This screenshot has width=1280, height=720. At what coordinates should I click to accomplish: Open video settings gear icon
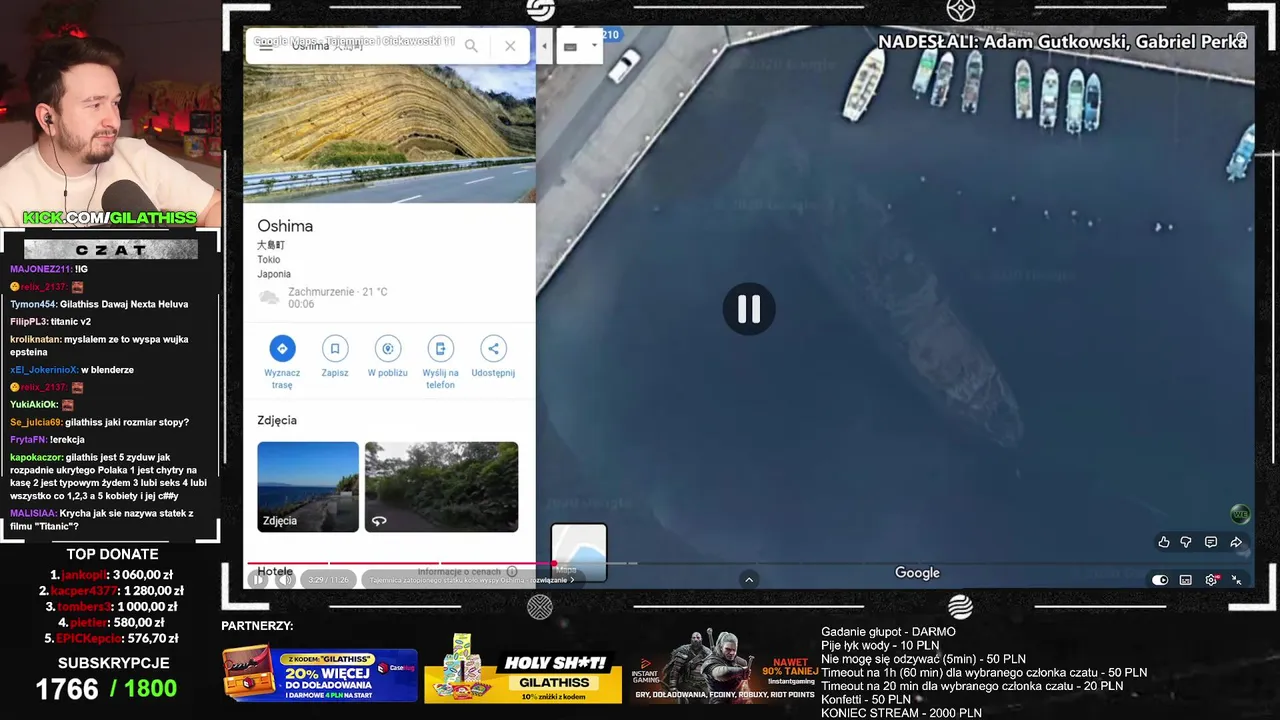click(x=1212, y=580)
